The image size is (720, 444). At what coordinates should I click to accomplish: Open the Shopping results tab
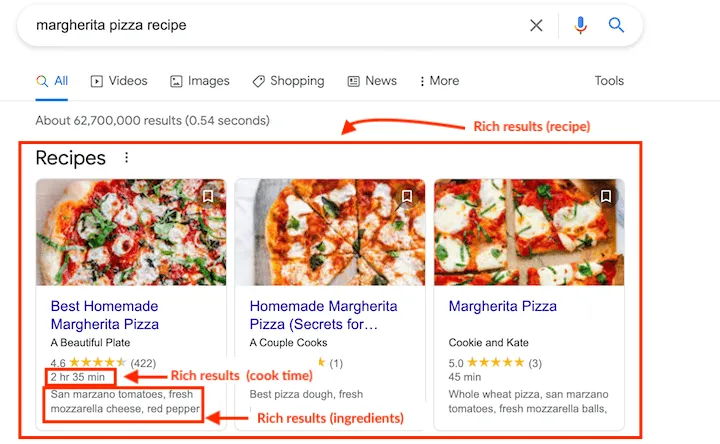tap(288, 81)
